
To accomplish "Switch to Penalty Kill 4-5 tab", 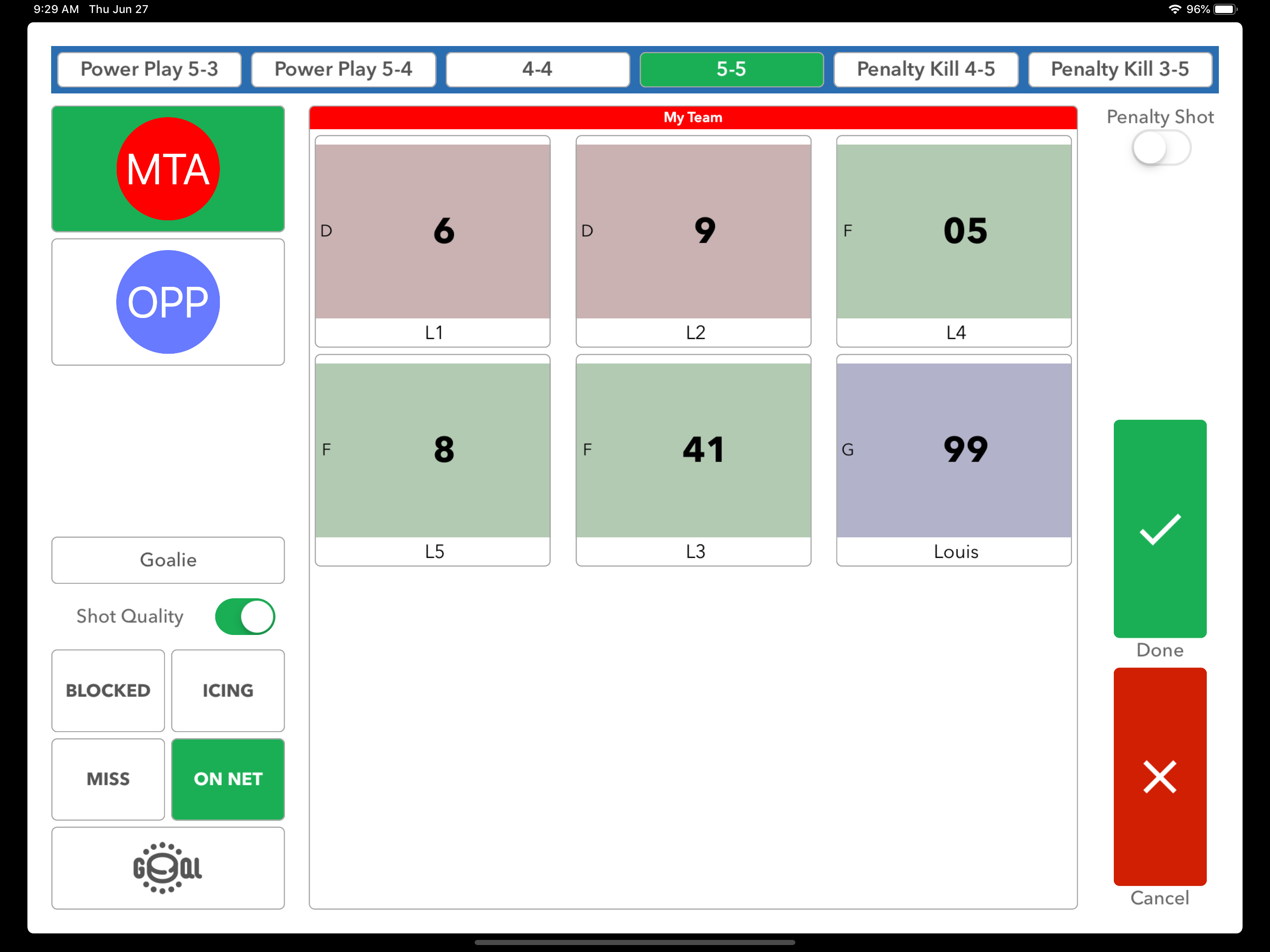I will tap(926, 69).
